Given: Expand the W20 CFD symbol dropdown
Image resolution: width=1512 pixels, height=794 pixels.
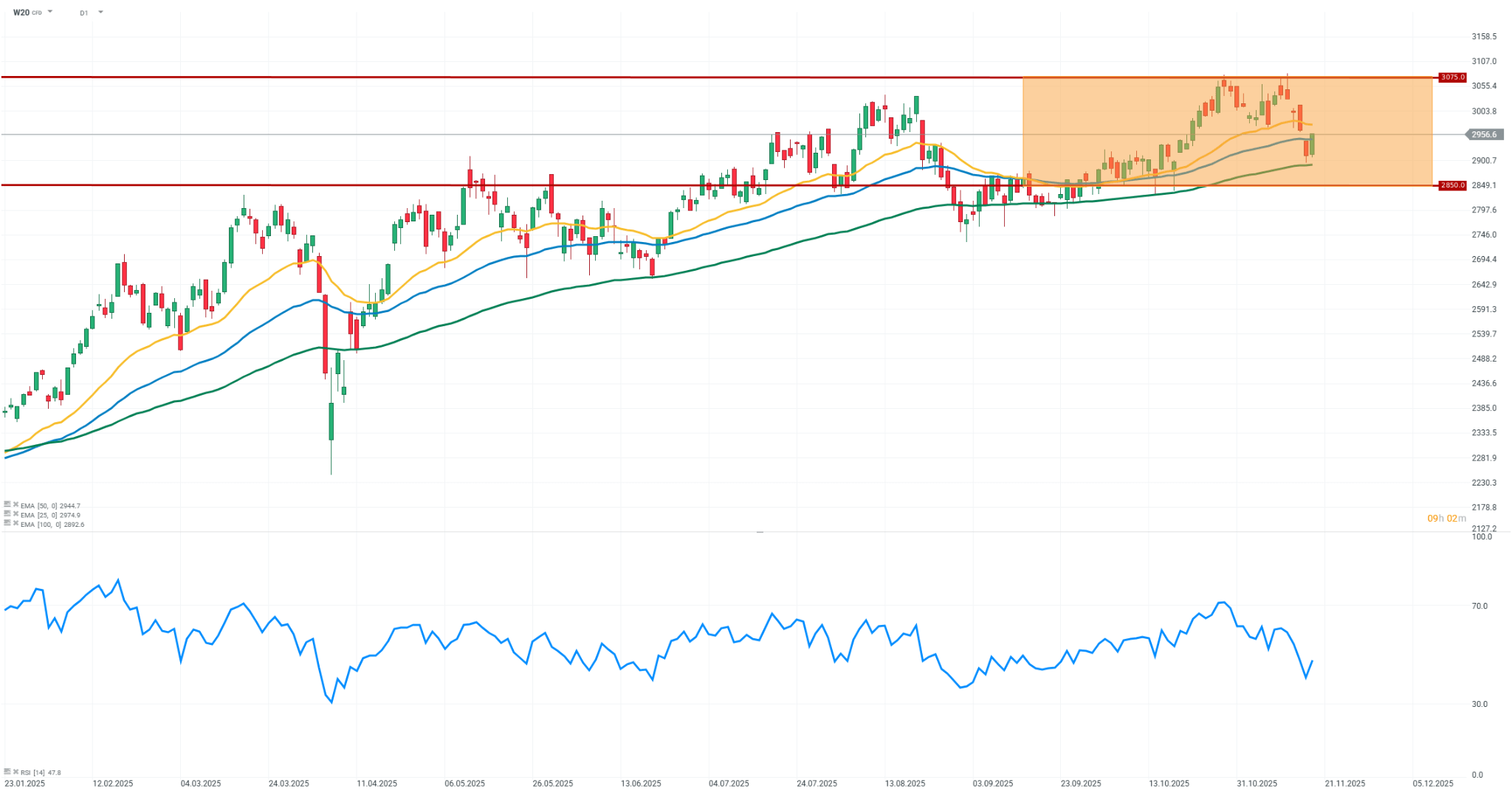Looking at the screenshot, I should (50, 12).
